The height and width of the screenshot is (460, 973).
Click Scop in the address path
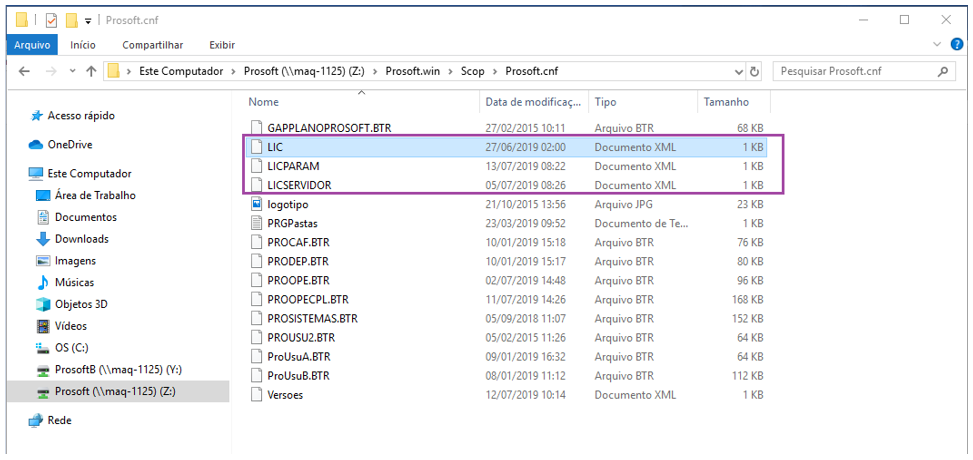coord(472,71)
